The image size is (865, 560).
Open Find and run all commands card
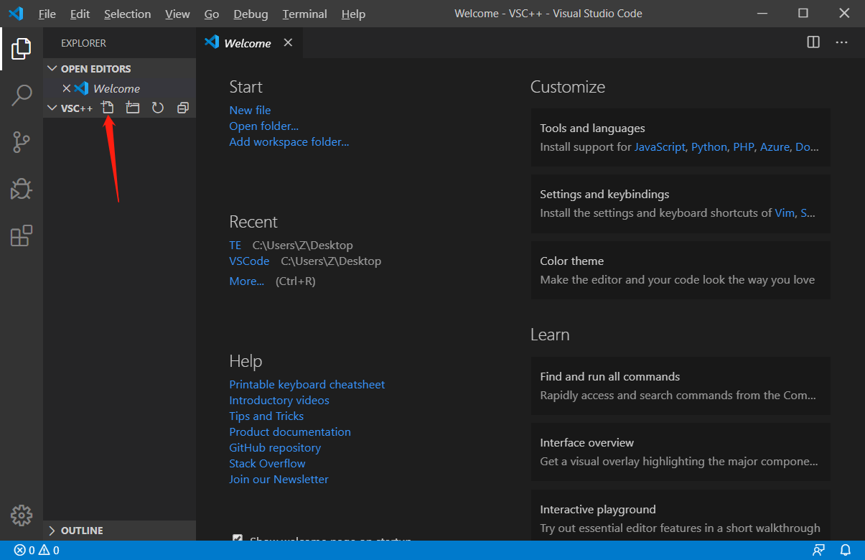click(680, 386)
